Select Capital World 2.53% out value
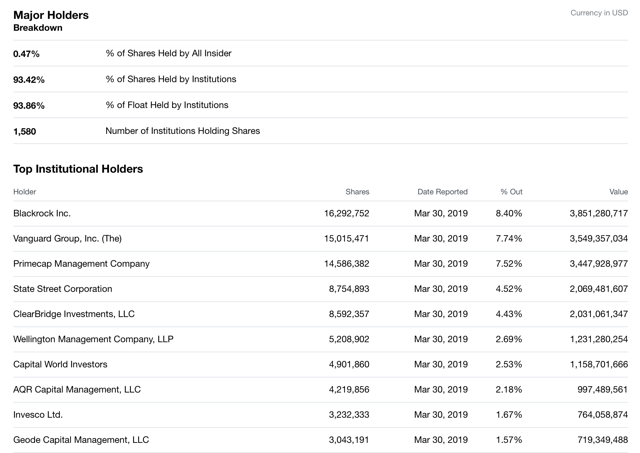Screen dimensions: 640x453 click(x=509, y=364)
